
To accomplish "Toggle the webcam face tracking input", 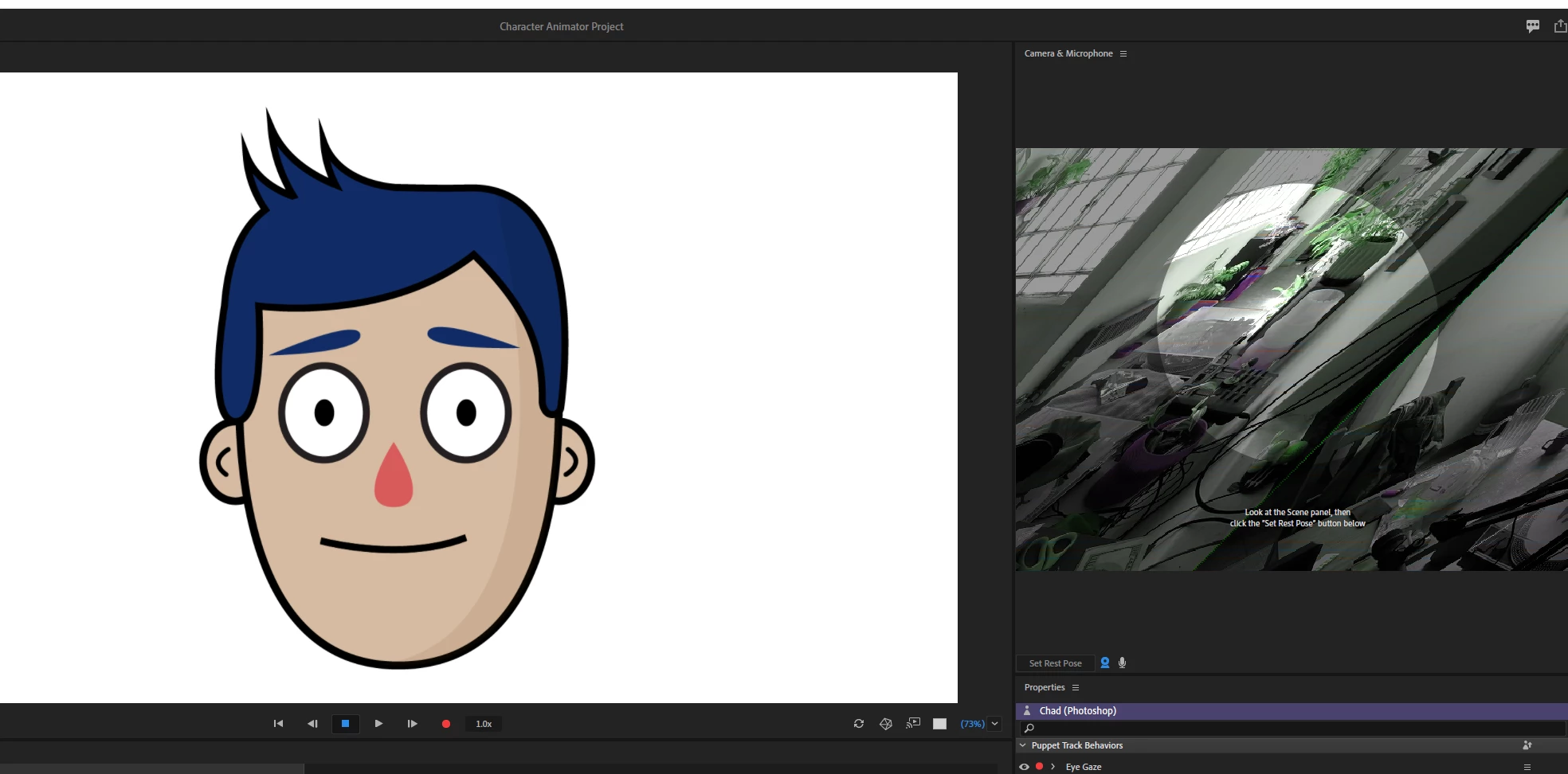I will (x=1105, y=663).
